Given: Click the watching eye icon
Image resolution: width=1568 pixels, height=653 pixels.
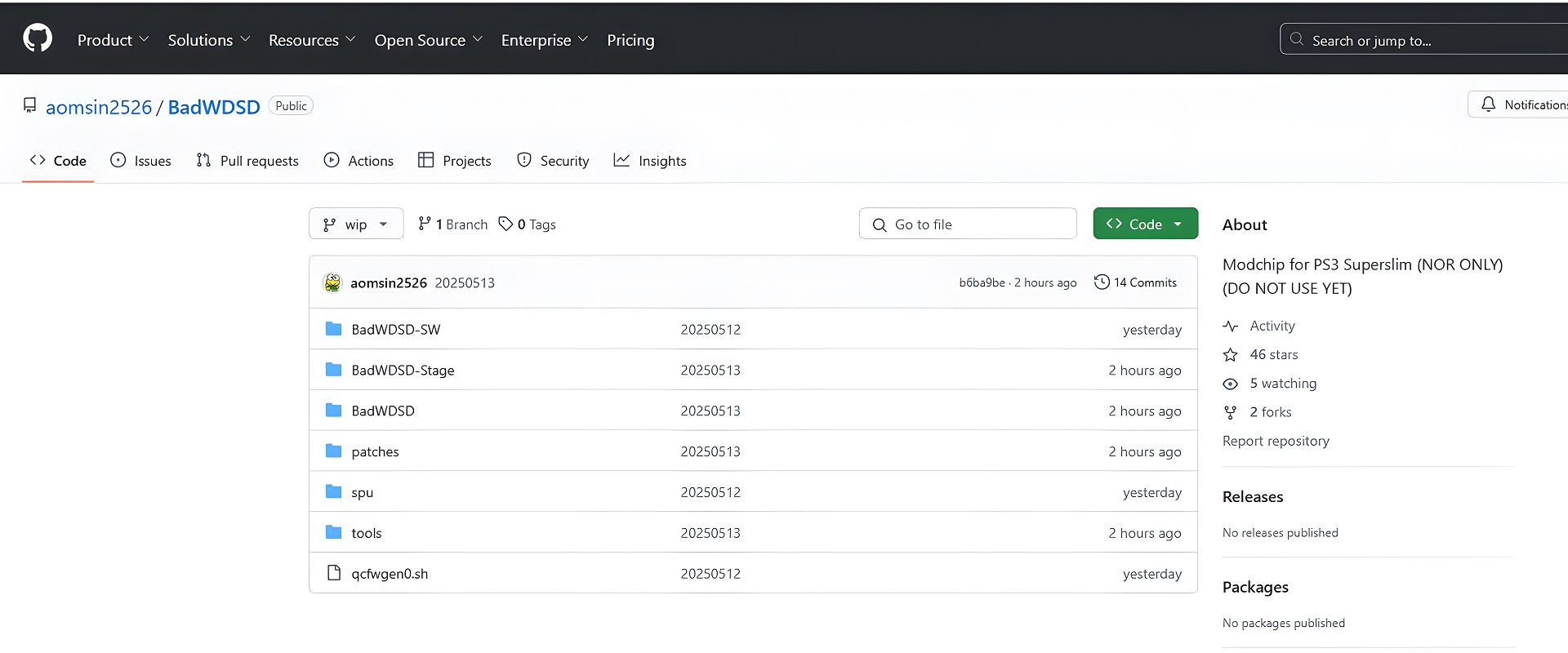Looking at the screenshot, I should coord(1230,384).
